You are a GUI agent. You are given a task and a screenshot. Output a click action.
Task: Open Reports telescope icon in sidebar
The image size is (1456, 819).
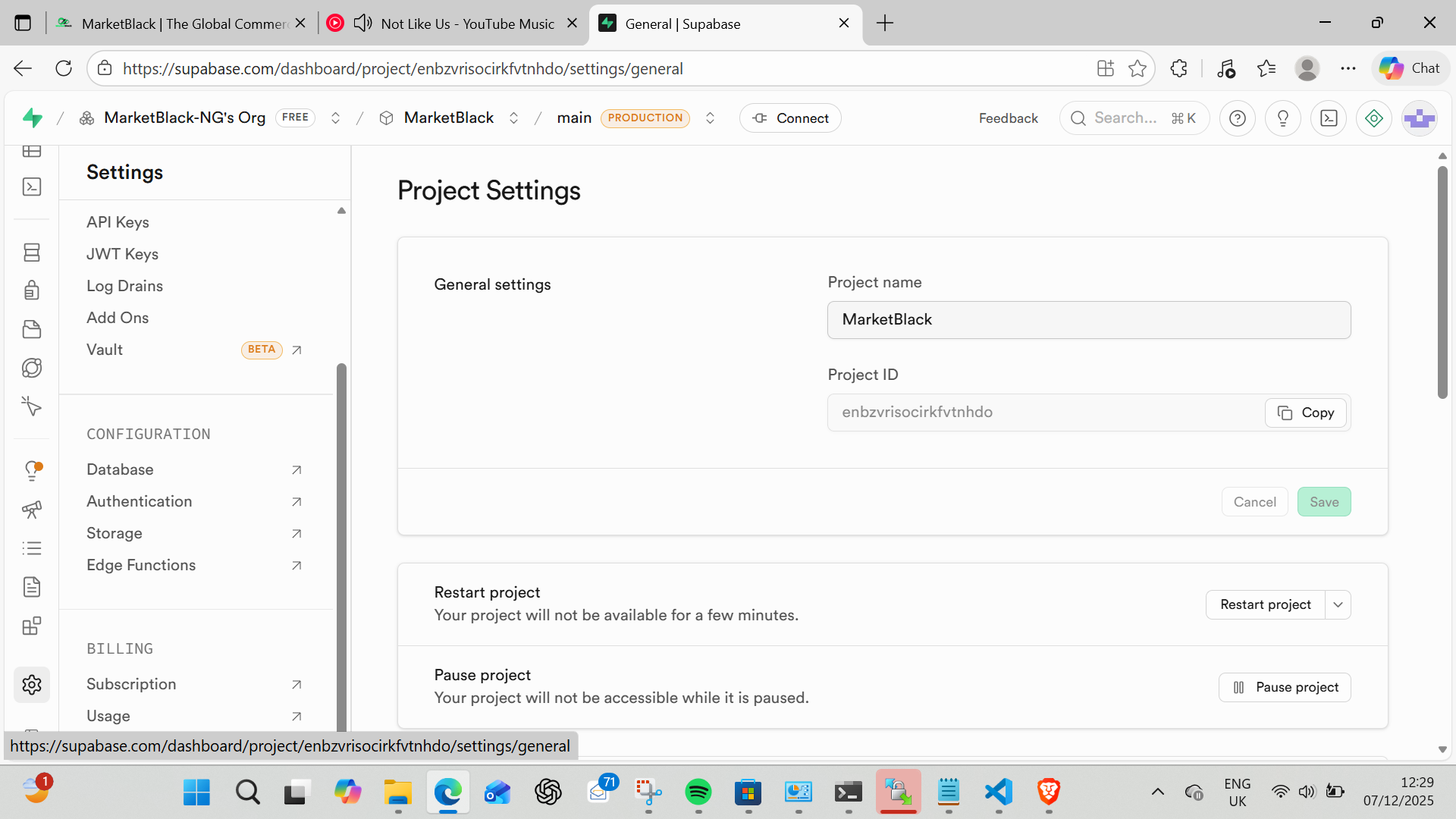pos(32,510)
